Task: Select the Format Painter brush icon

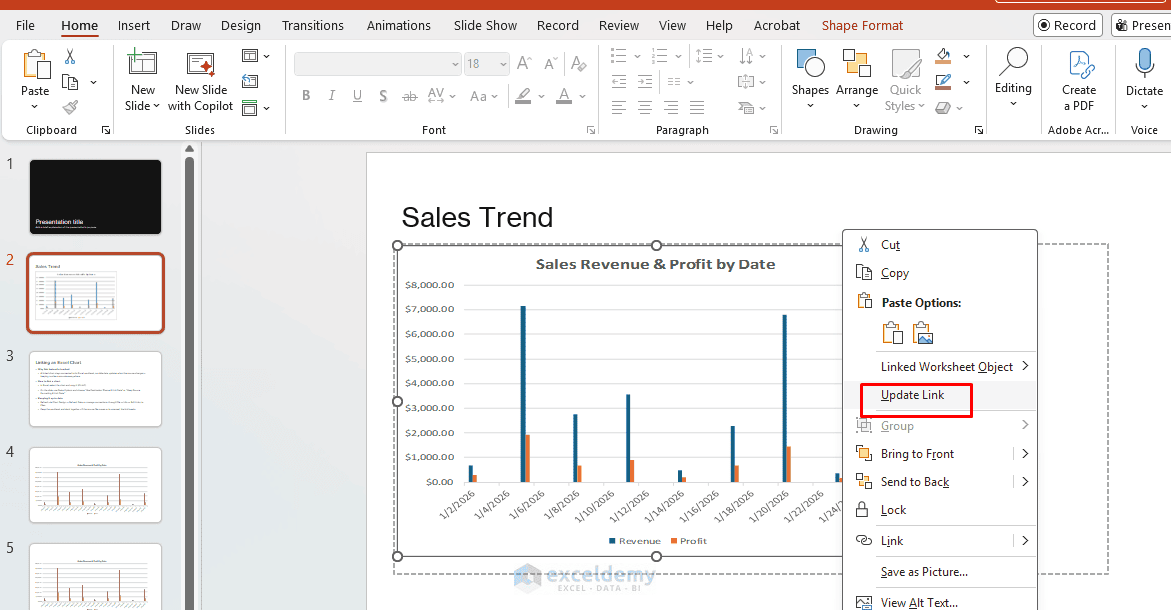Action: pyautogui.click(x=70, y=108)
